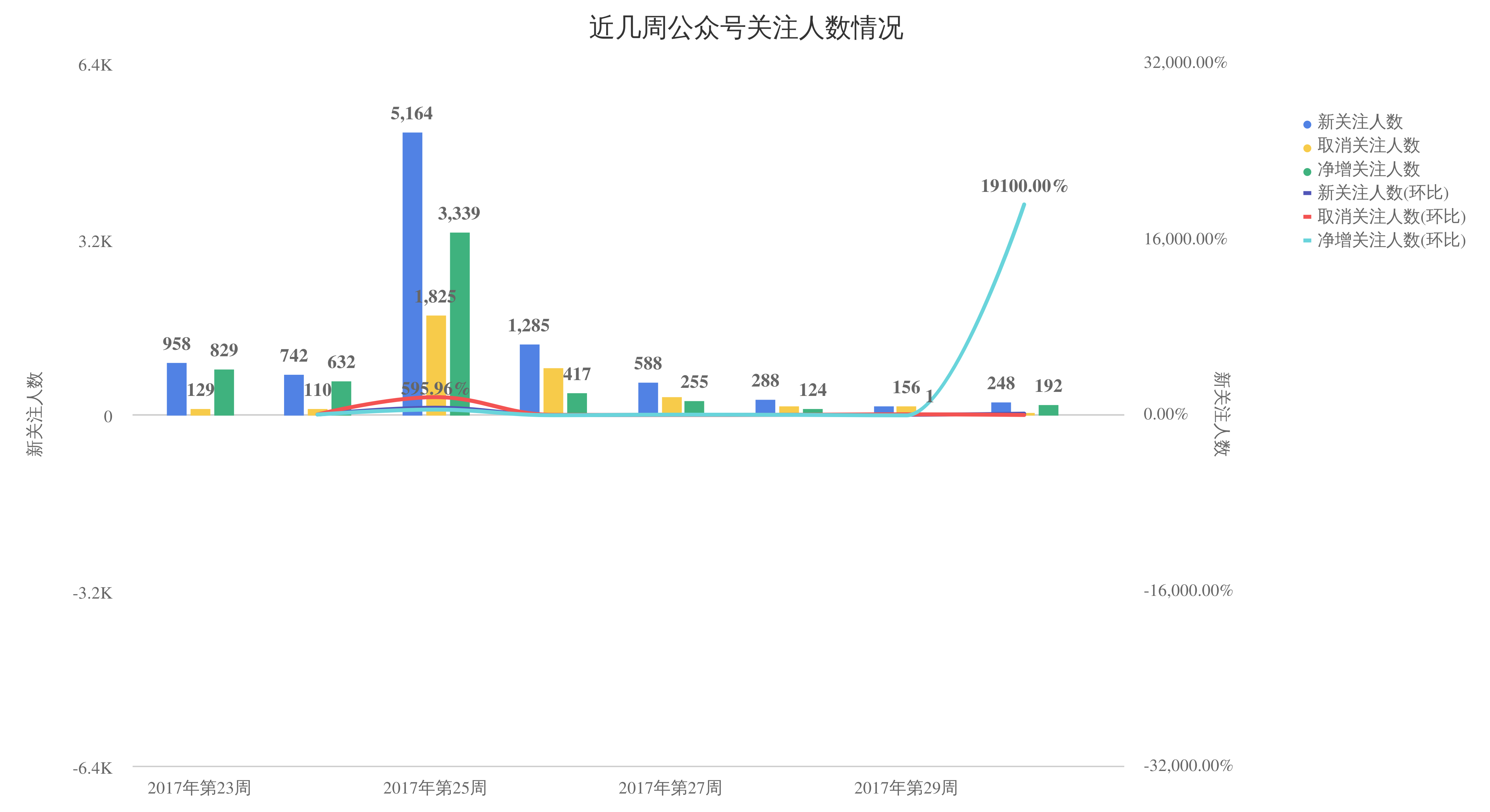Click the blue bar labeled 1,285

[529, 379]
